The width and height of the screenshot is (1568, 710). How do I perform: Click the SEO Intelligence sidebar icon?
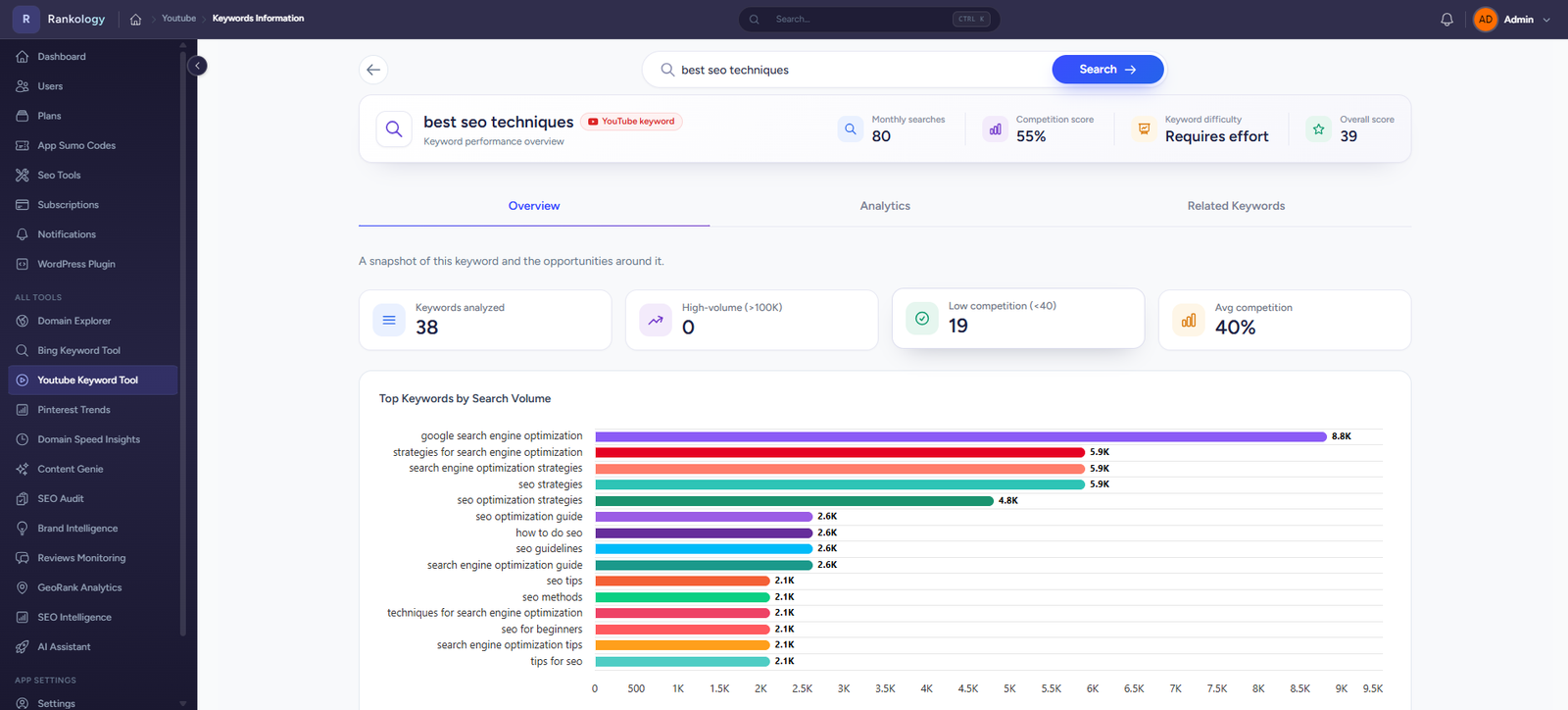tap(22, 617)
